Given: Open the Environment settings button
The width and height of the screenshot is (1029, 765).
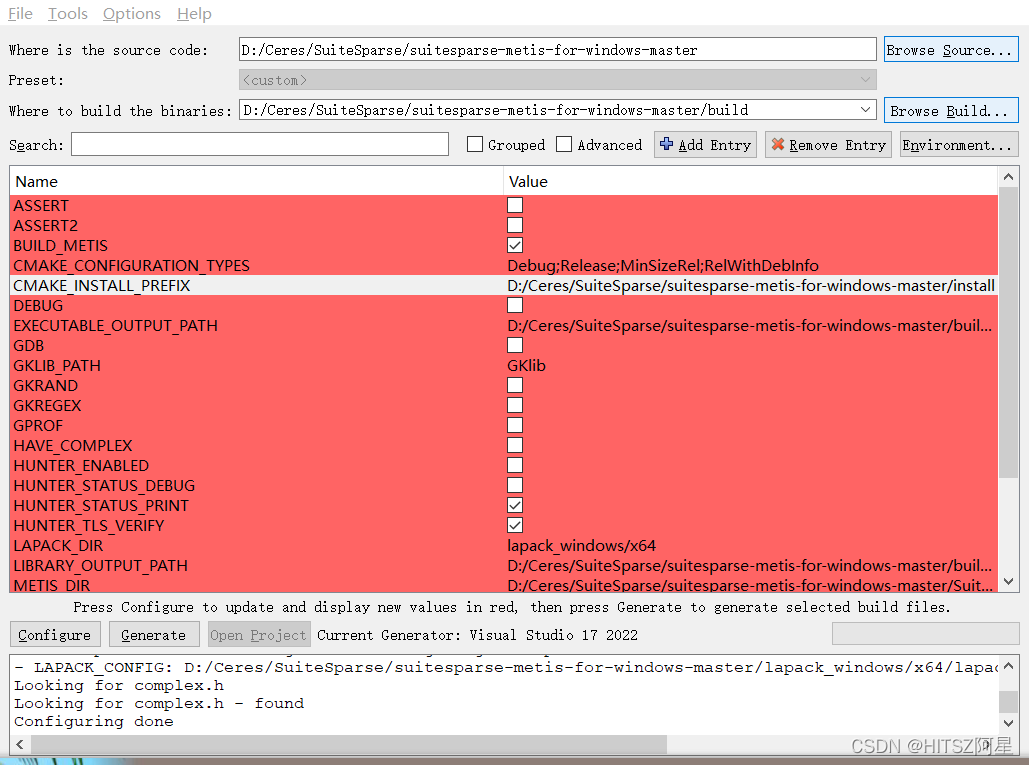Looking at the screenshot, I should [959, 144].
